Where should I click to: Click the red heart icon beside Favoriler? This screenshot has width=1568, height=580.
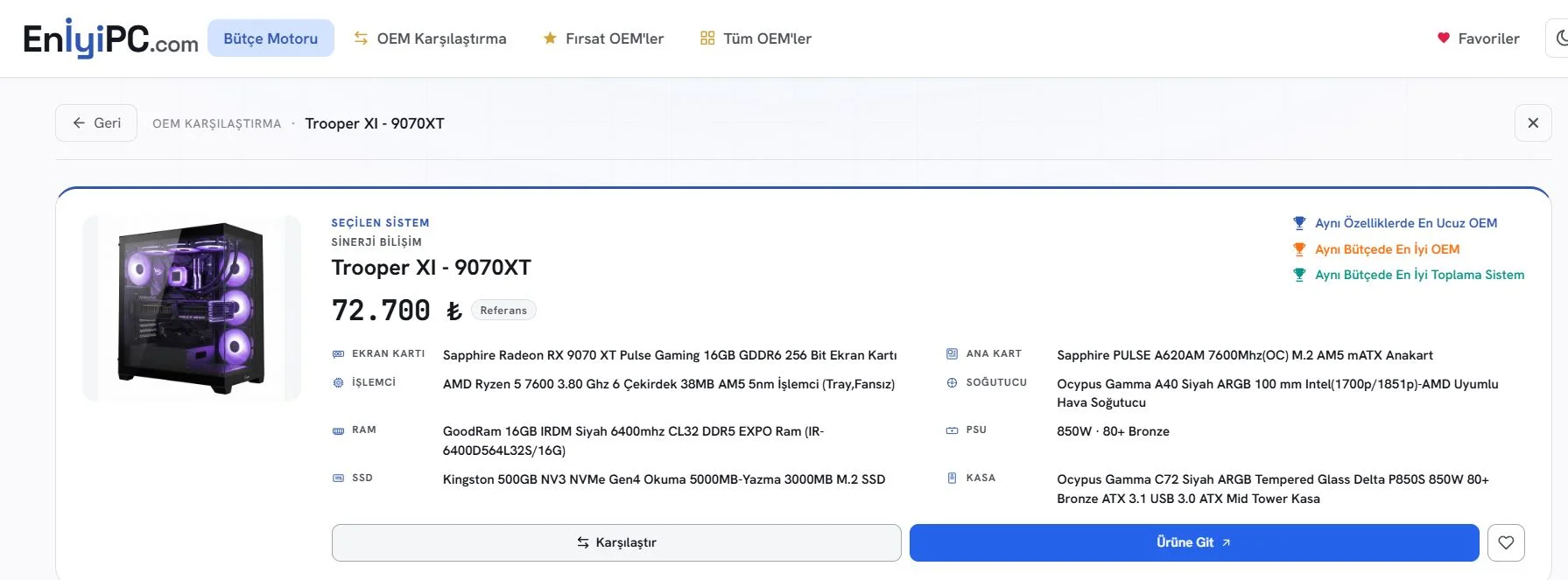[1444, 38]
